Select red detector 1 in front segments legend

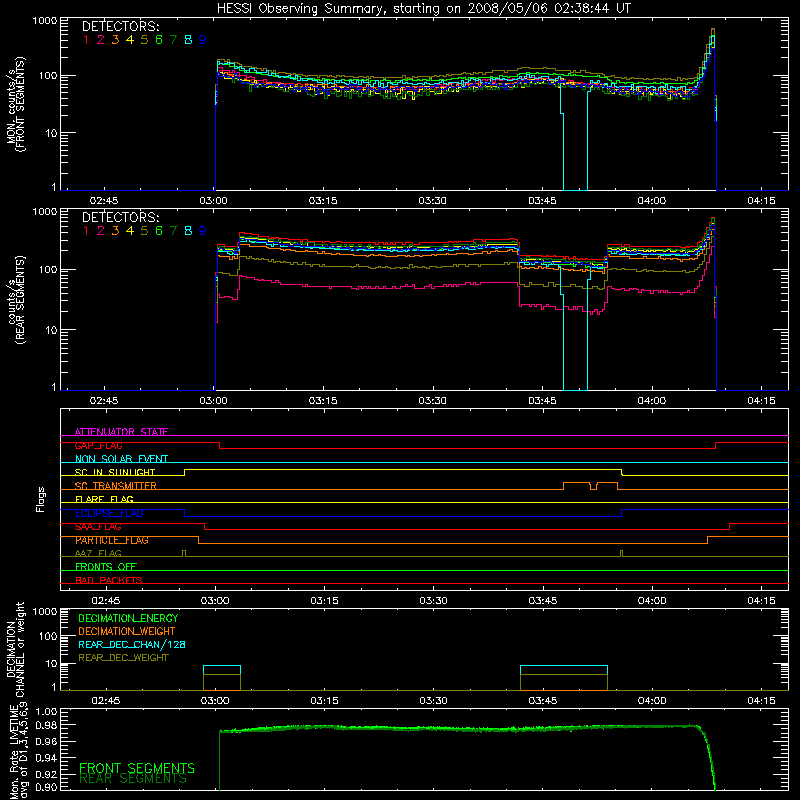86,40
